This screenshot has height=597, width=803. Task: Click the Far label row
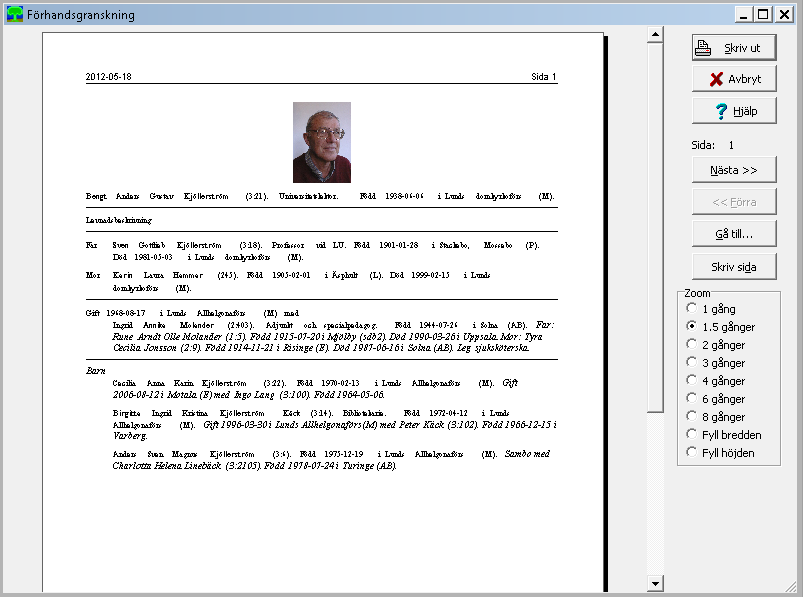312,251
